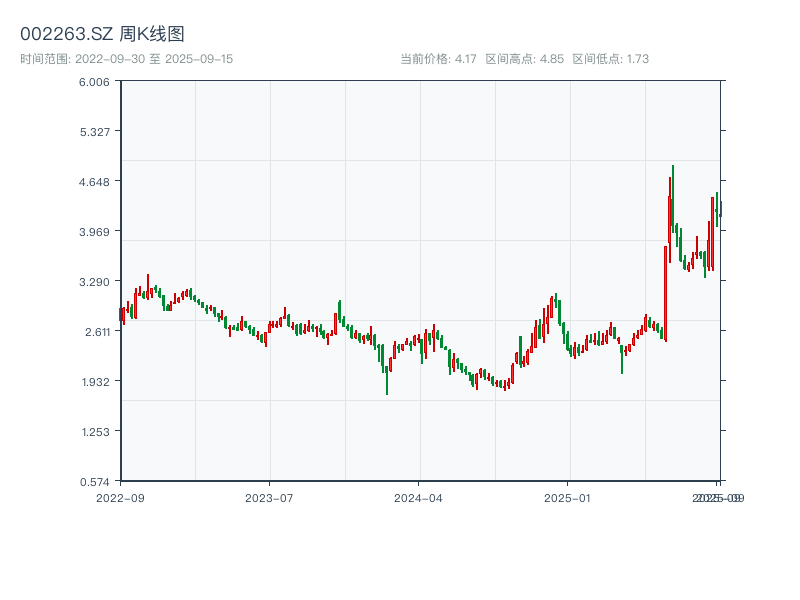
Task: Click the 002263.SZ 周K线图 chart title
Action: click(102, 34)
